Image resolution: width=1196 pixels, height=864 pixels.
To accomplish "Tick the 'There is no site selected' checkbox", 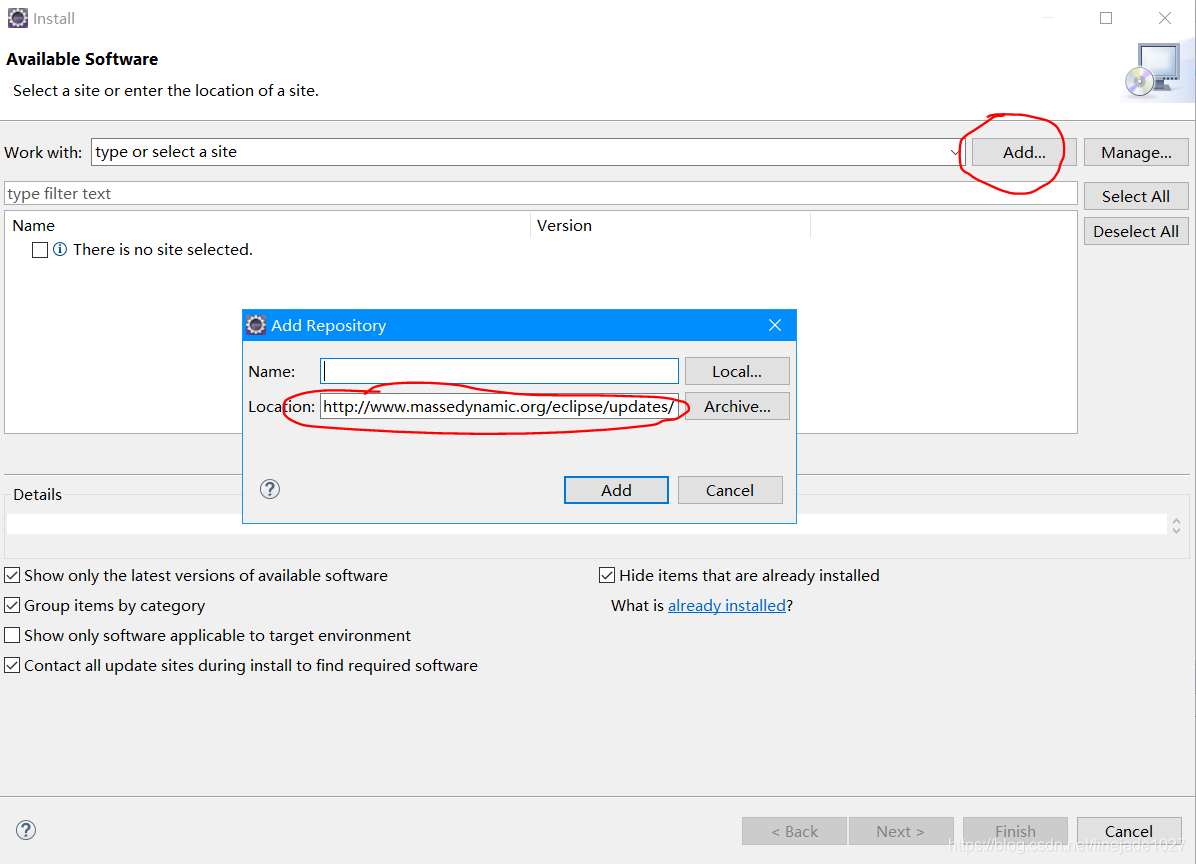I will pyautogui.click(x=40, y=249).
